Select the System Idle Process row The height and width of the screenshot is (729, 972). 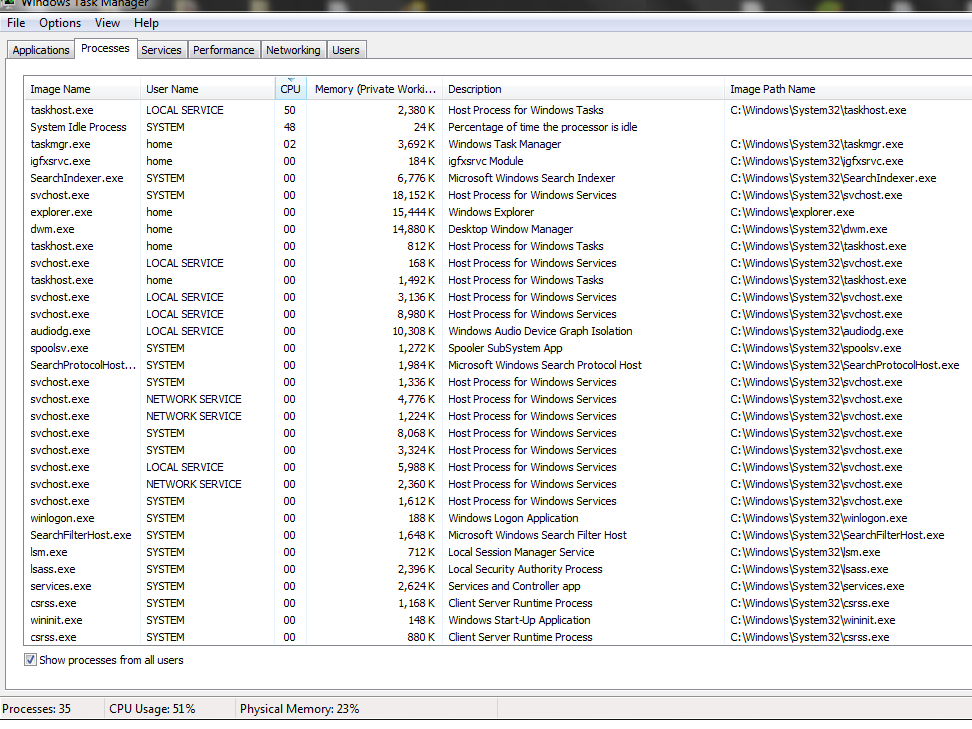(x=498, y=127)
